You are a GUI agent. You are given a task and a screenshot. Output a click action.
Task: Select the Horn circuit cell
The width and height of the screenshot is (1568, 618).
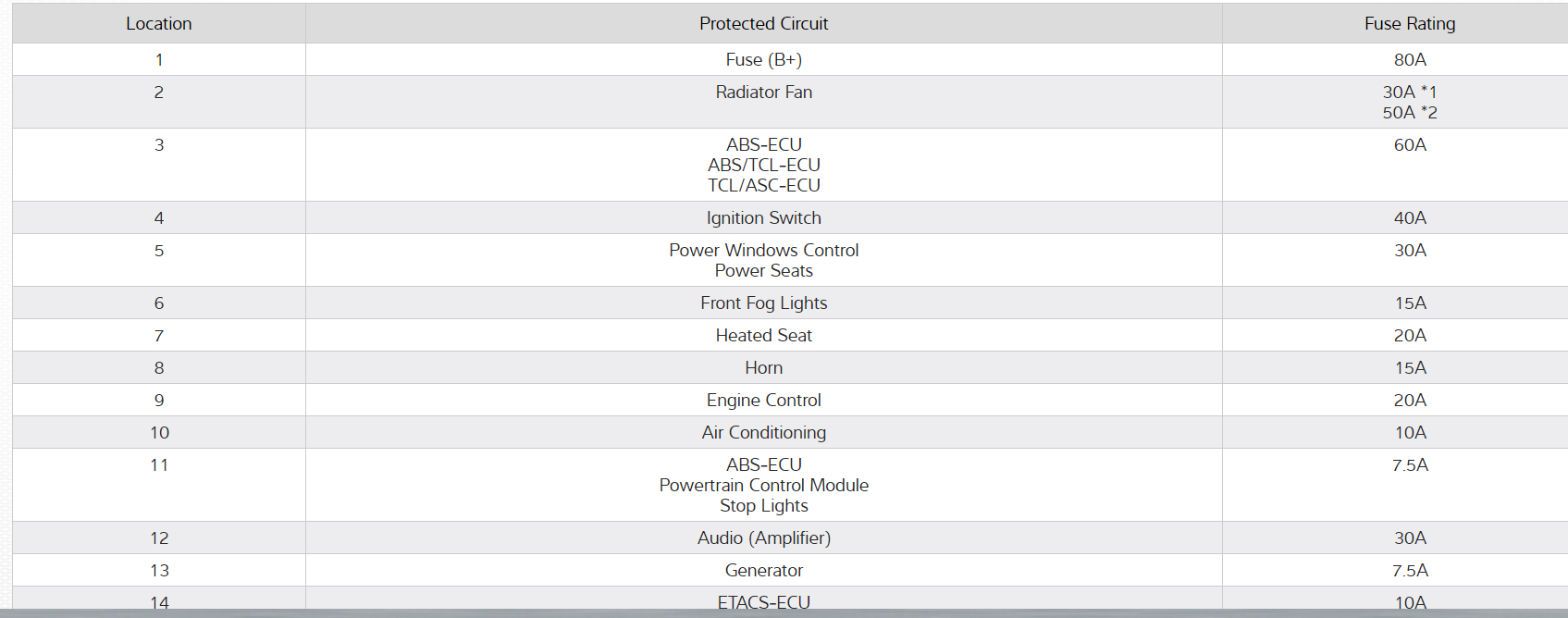coord(763,368)
